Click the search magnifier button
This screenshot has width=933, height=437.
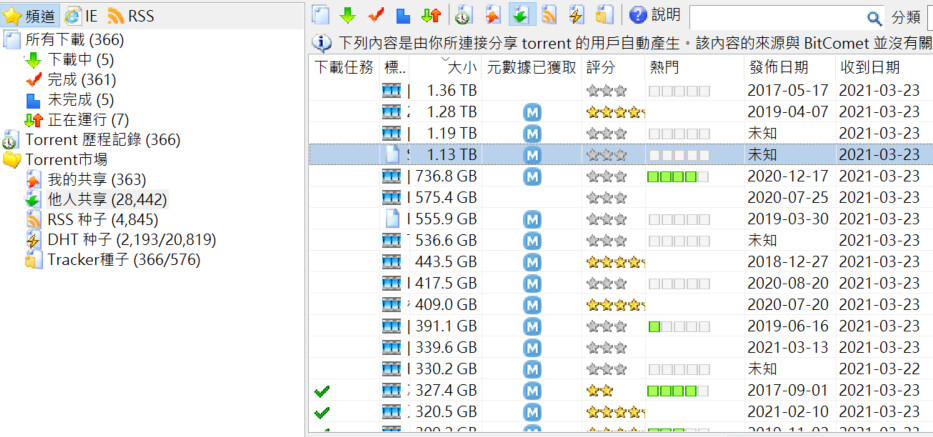tap(873, 17)
